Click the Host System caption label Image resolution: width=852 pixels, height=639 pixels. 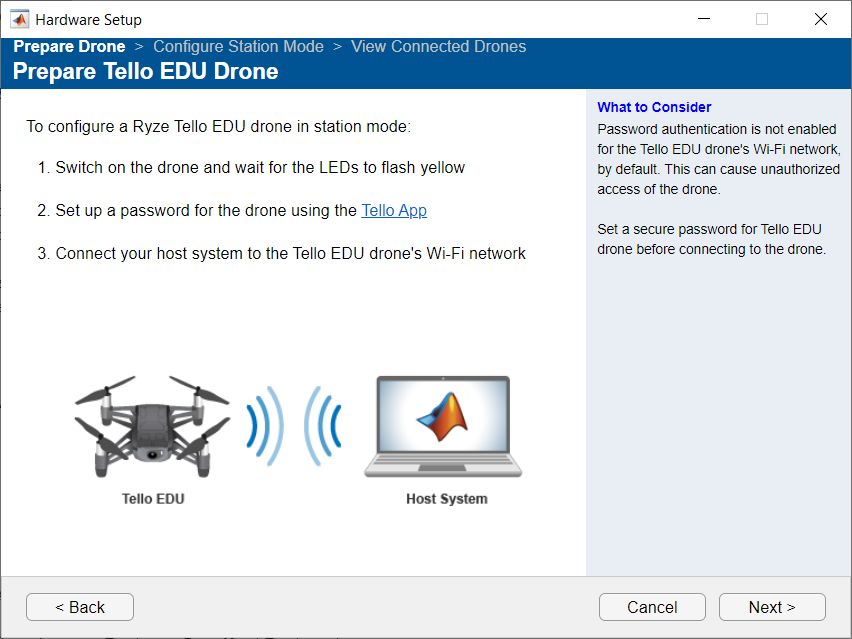[445, 500]
